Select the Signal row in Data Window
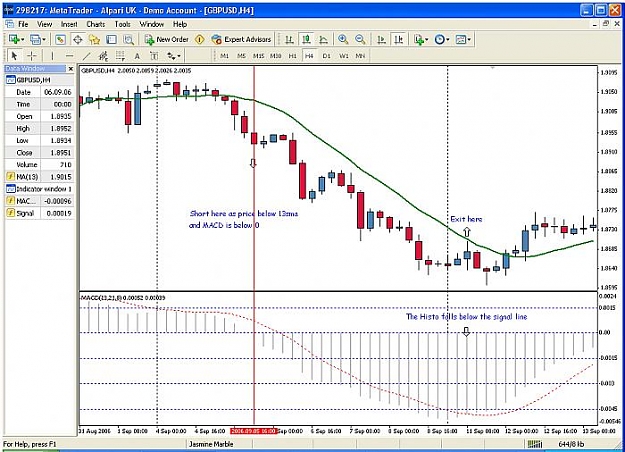Image resolution: width=625 pixels, height=452 pixels. pos(39,213)
